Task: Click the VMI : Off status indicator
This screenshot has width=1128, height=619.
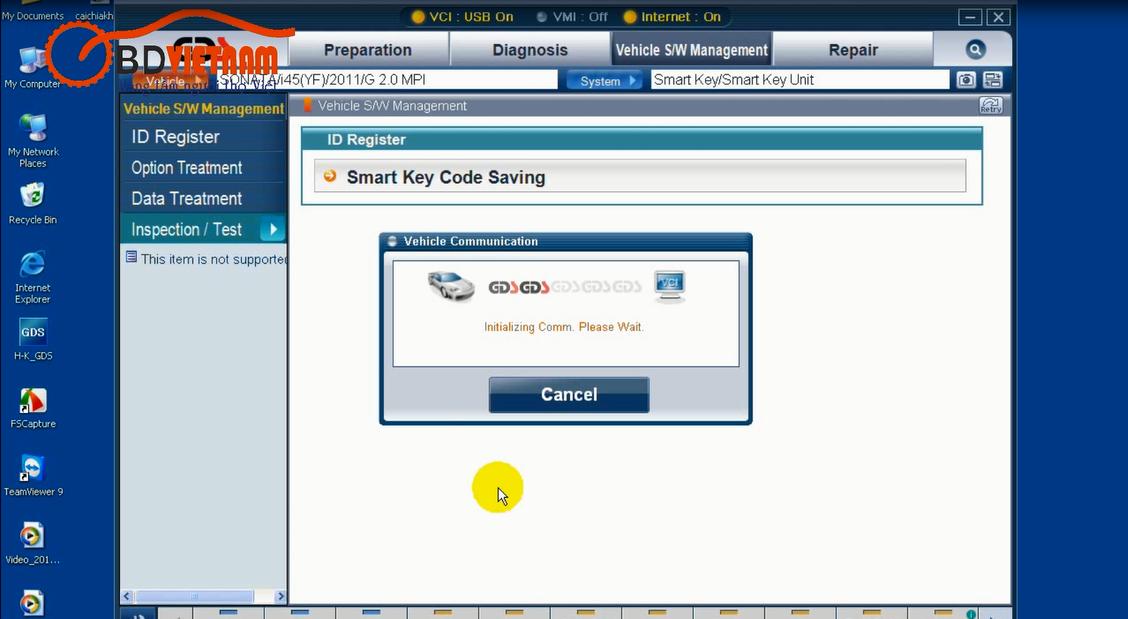Action: pyautogui.click(x=572, y=17)
